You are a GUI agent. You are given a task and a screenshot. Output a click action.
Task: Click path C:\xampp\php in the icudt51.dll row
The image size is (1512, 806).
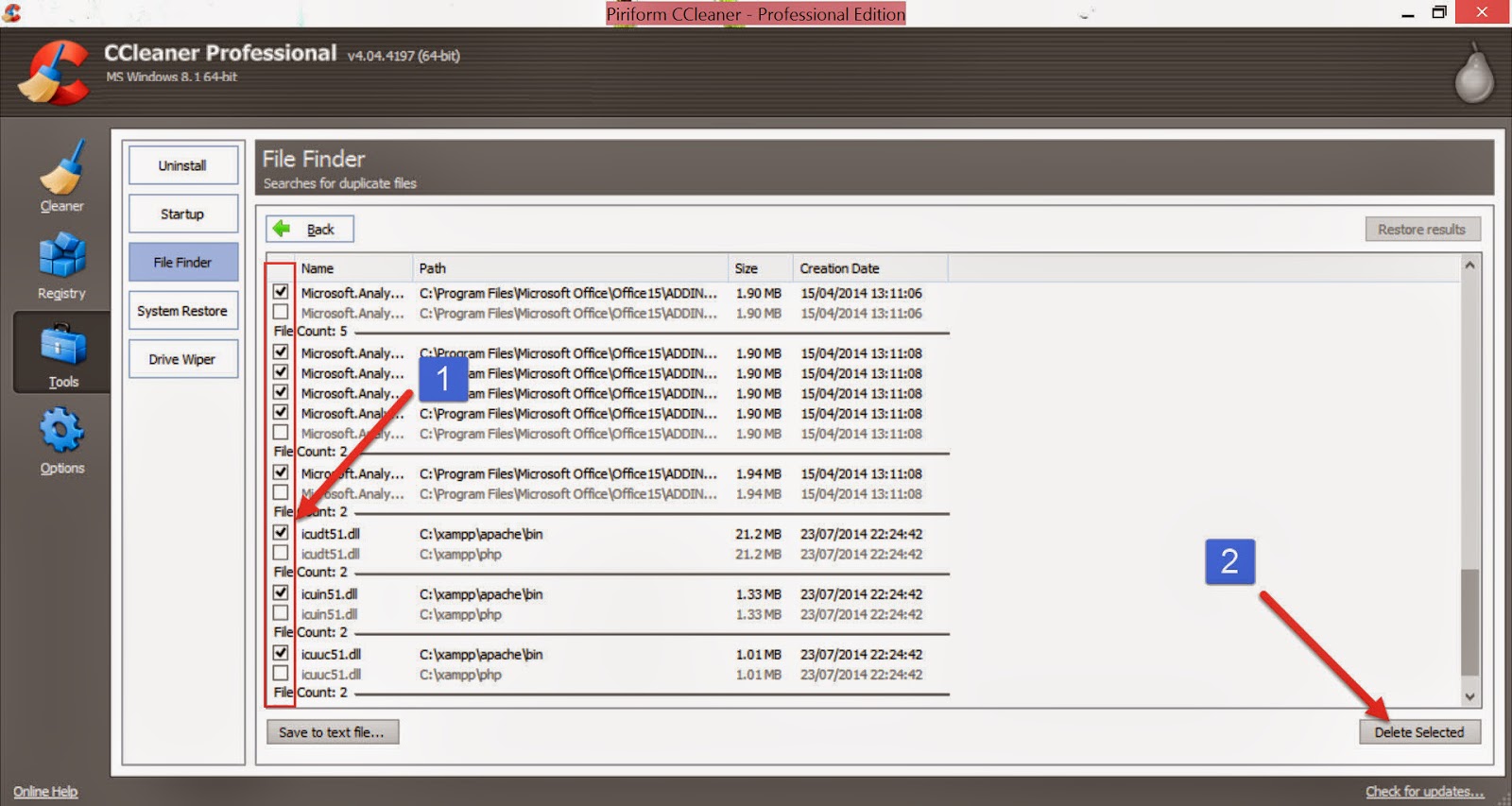click(x=461, y=555)
